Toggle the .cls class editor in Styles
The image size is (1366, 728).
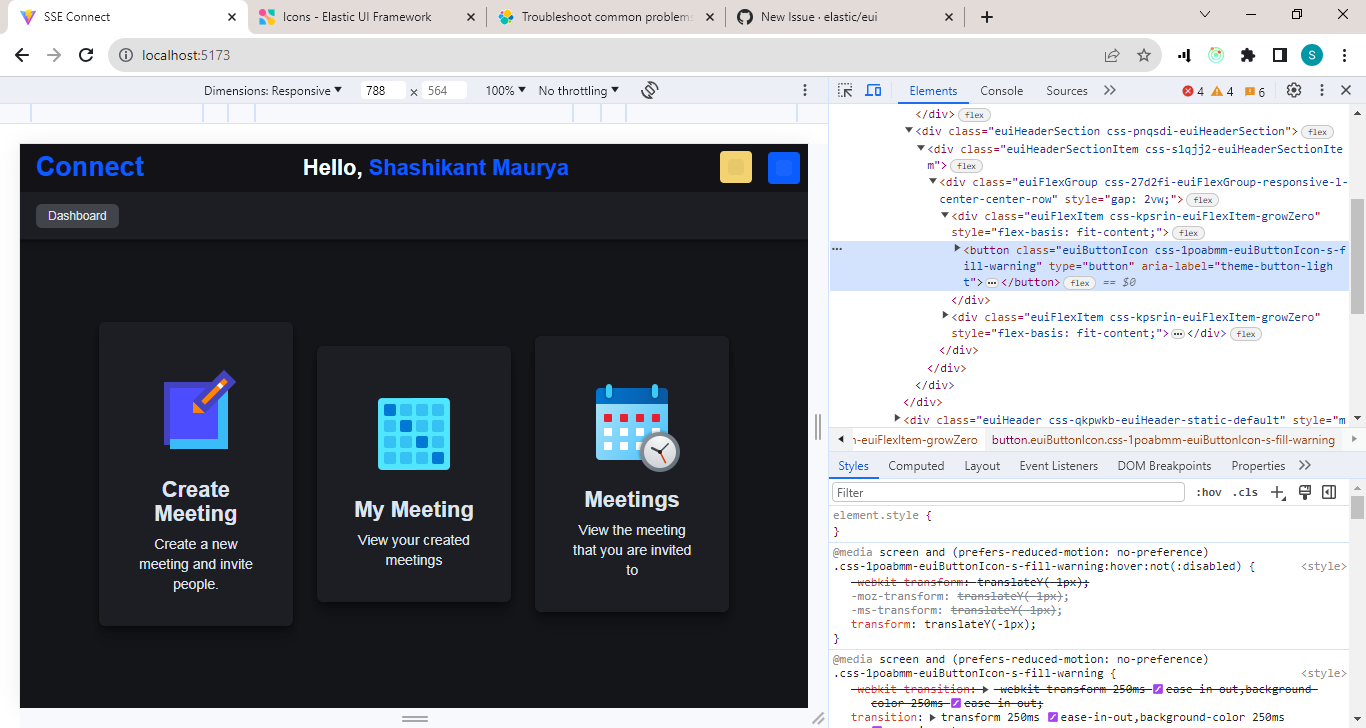click(1246, 491)
